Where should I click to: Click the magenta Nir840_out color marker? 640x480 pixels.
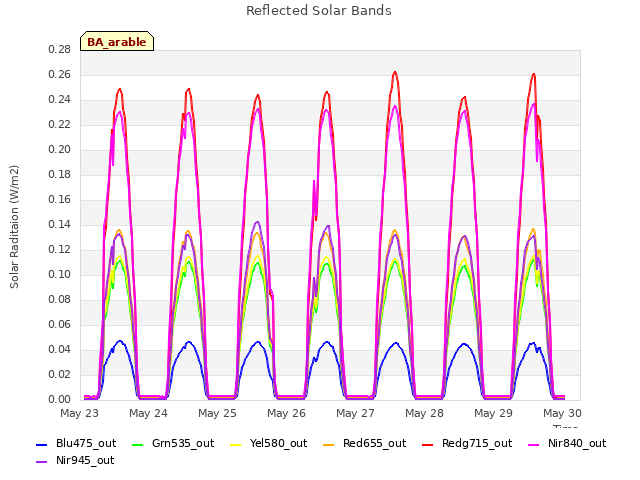click(x=534, y=444)
